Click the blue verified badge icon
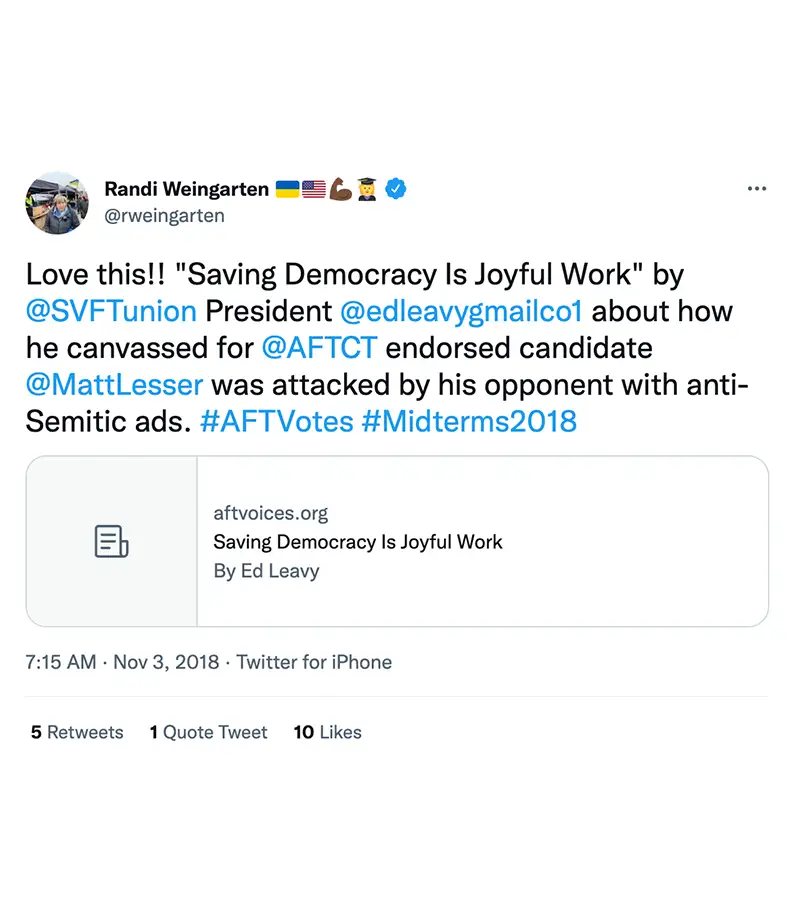 click(396, 188)
